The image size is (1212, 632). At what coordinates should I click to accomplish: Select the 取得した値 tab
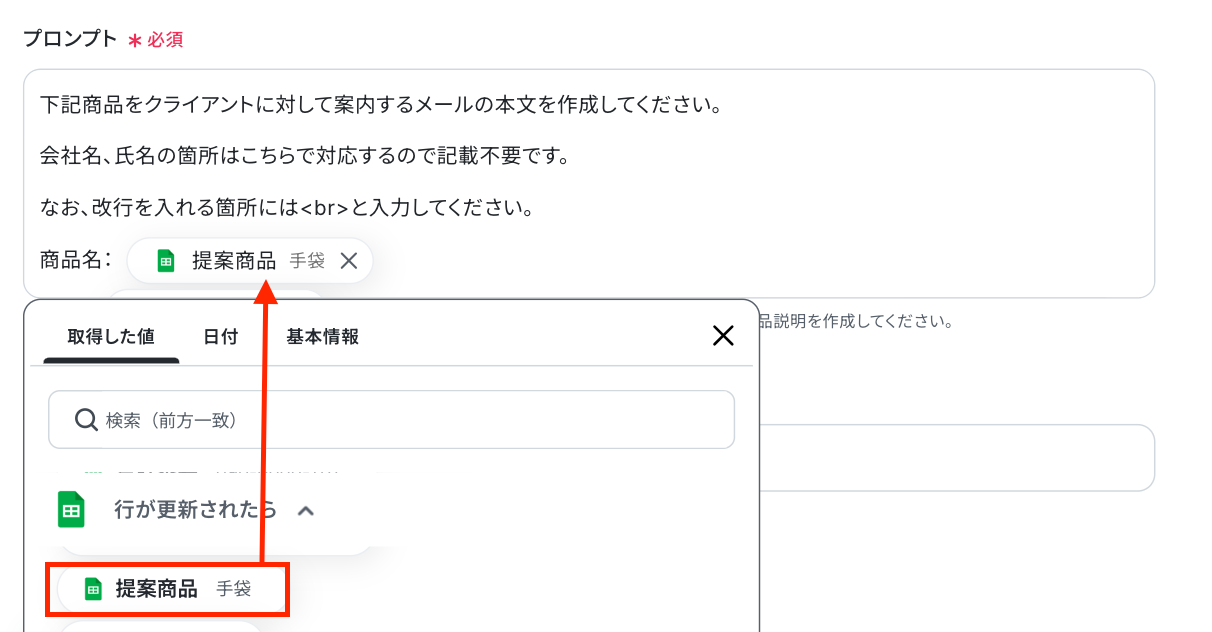click(x=111, y=337)
